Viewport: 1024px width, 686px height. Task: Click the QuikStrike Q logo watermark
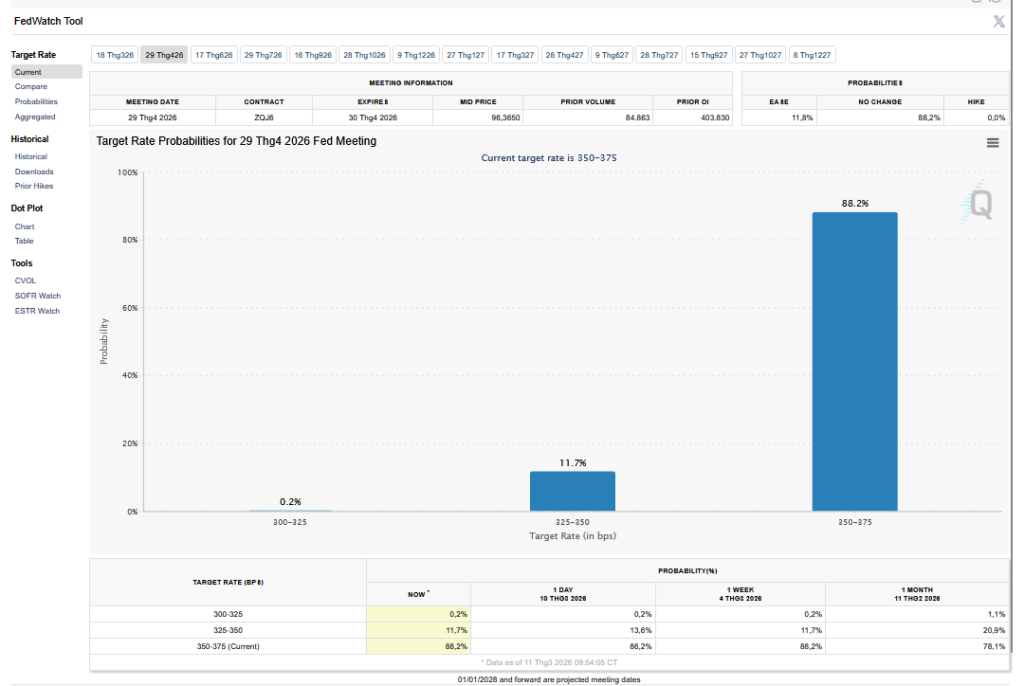pyautogui.click(x=979, y=204)
